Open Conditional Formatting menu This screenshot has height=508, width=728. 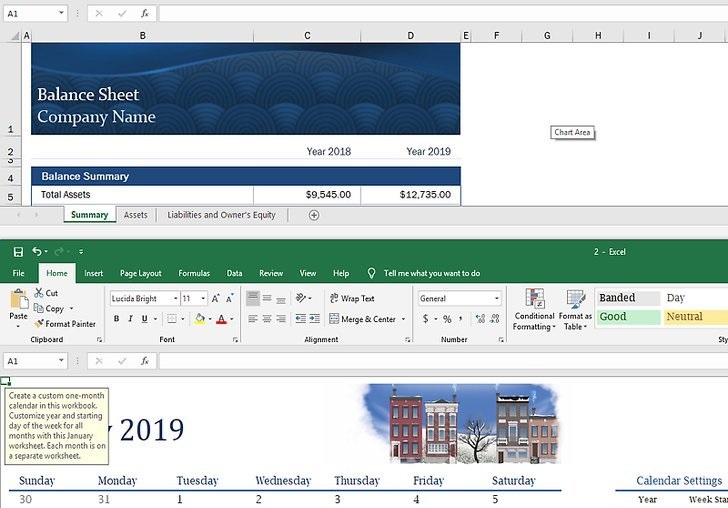point(535,309)
